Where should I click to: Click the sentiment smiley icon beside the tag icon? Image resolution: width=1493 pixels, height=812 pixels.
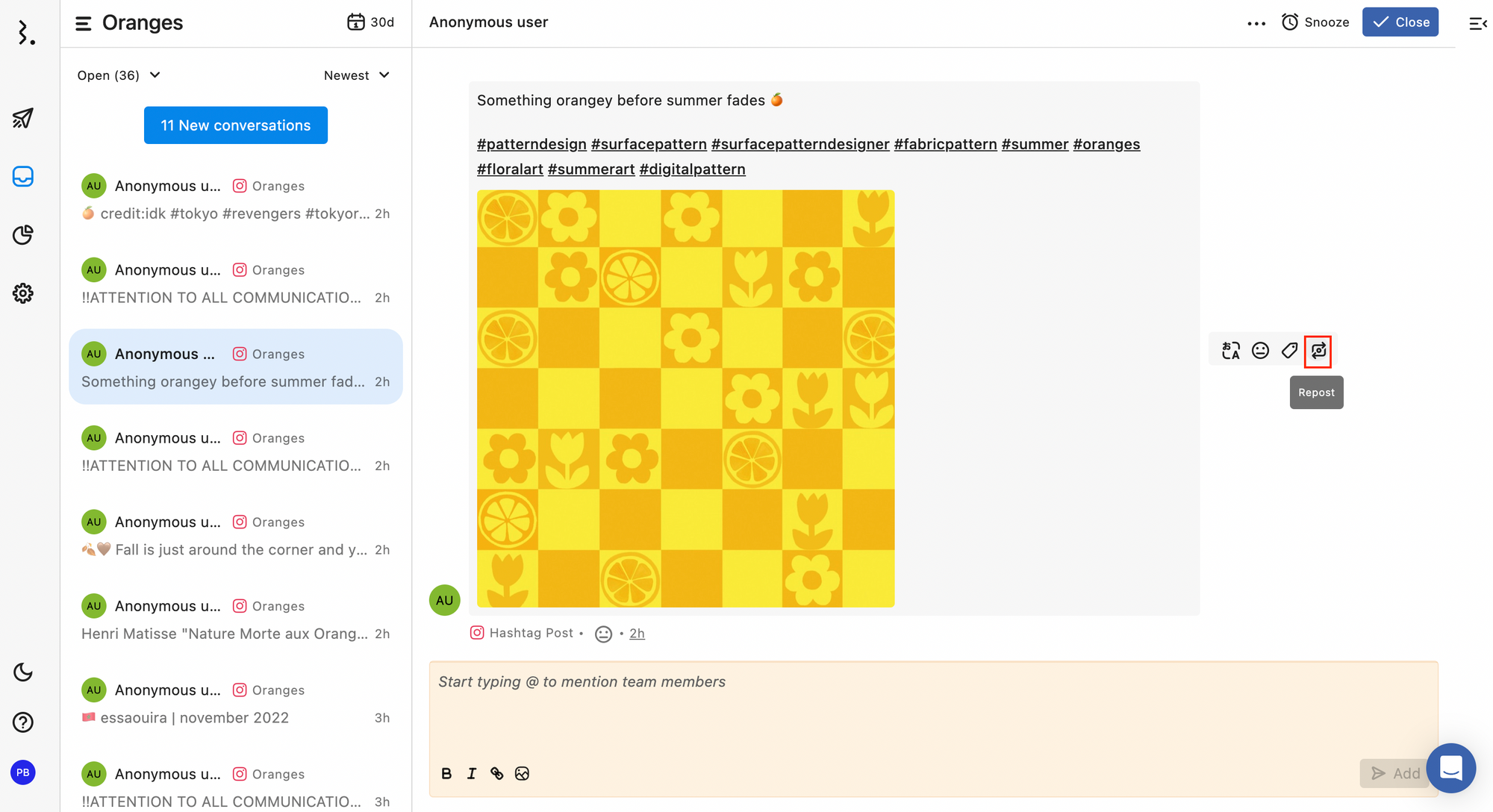tap(1260, 351)
